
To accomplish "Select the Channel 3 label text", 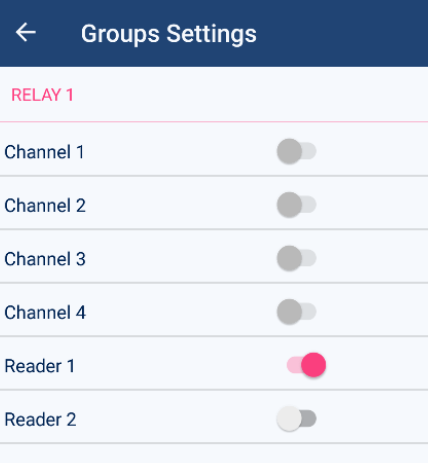I will 45,259.
